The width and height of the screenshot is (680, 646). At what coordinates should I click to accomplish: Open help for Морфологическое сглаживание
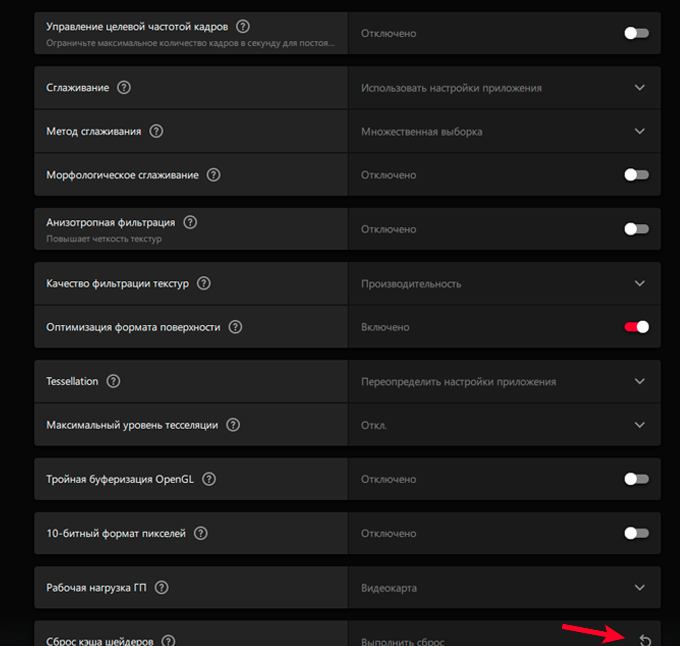tap(213, 175)
